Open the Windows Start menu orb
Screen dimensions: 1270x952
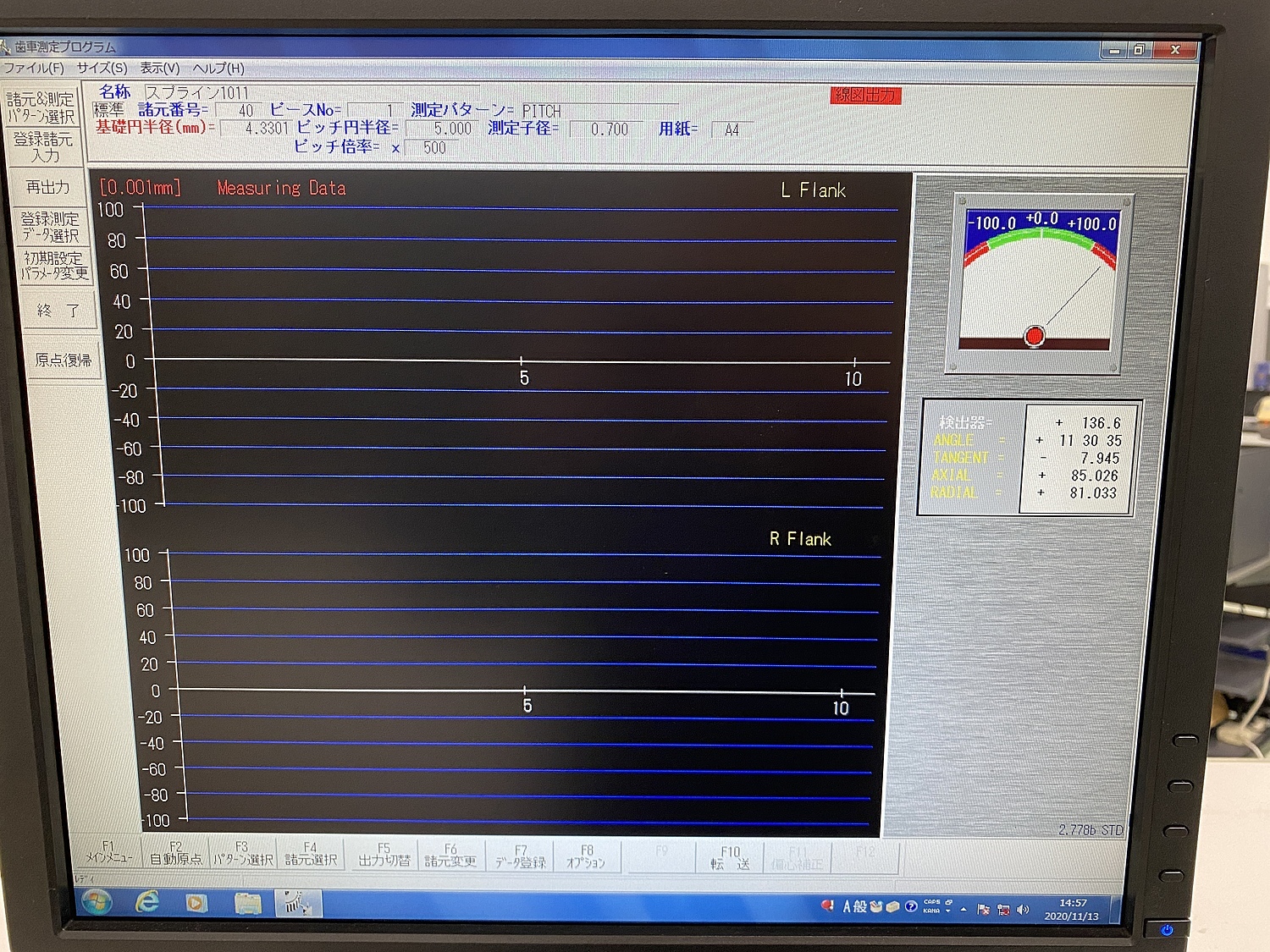click(x=96, y=902)
